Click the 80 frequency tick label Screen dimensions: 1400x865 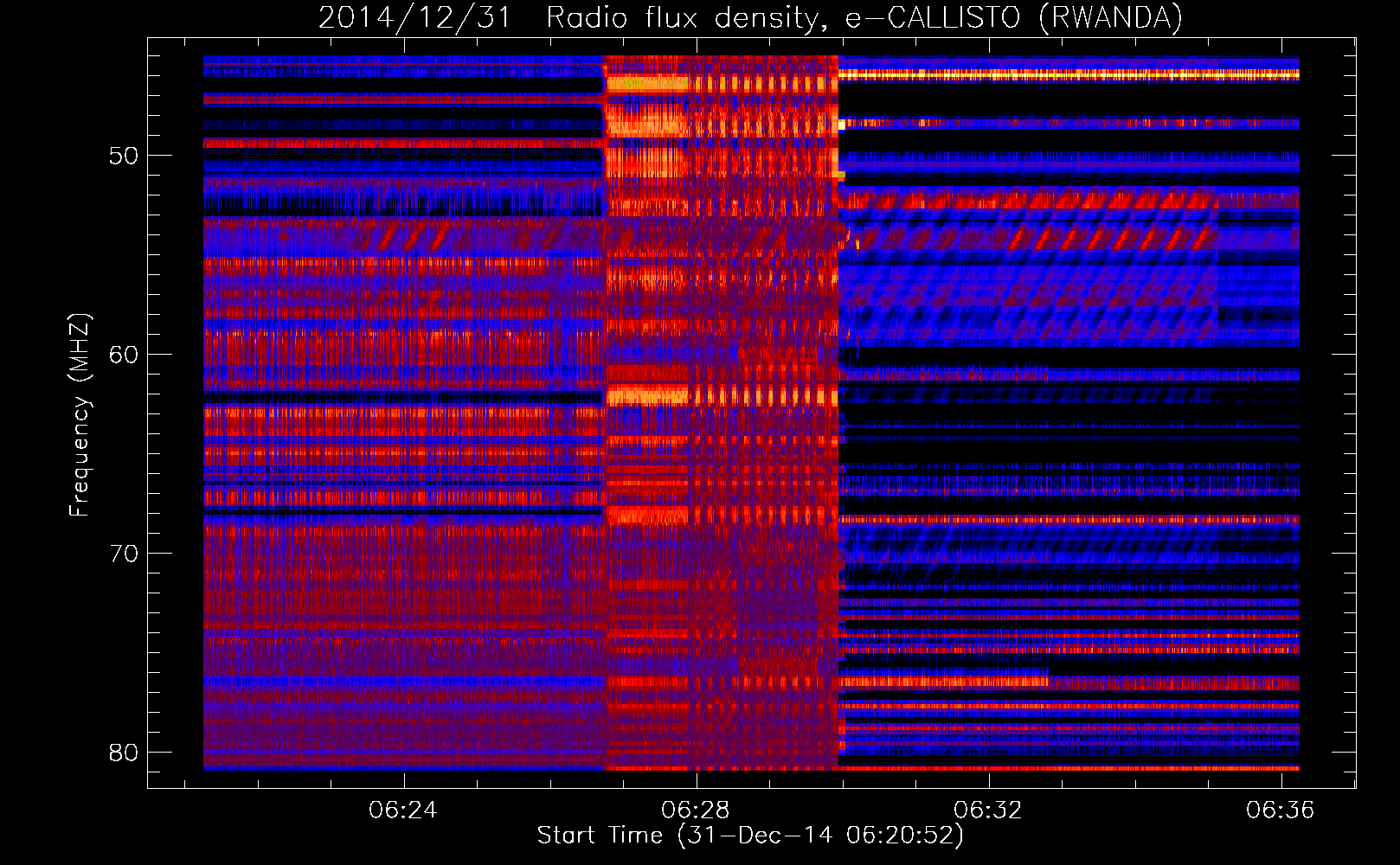124,753
